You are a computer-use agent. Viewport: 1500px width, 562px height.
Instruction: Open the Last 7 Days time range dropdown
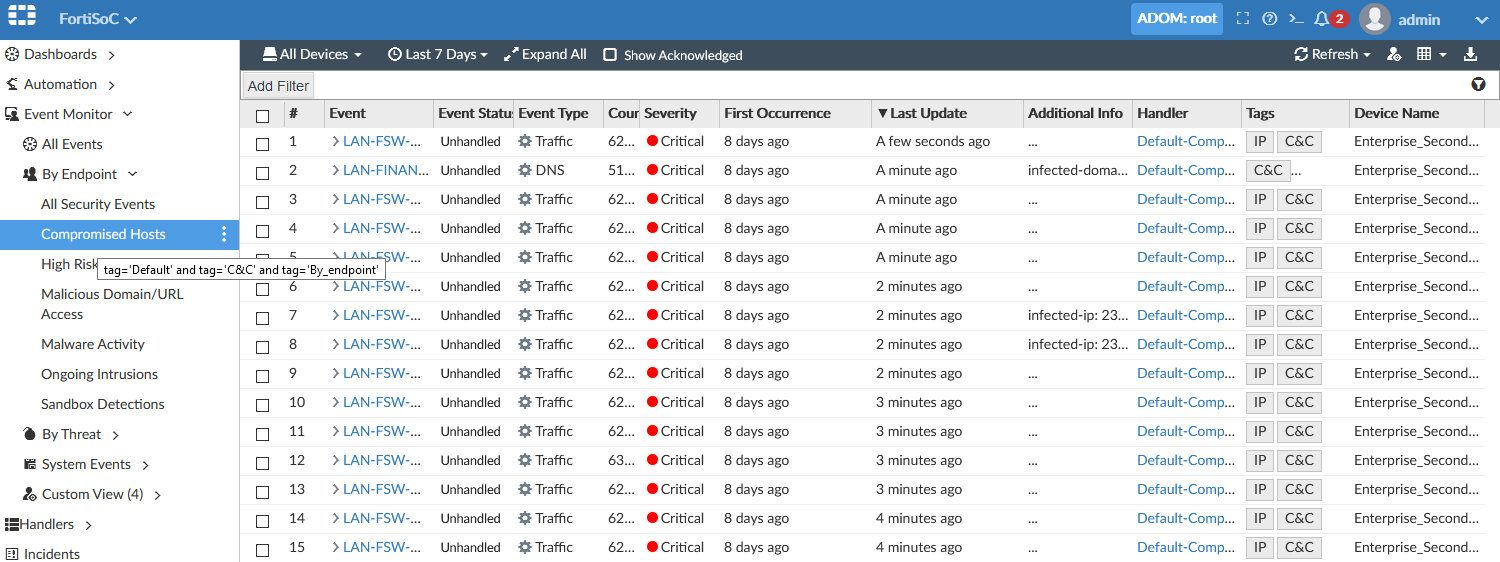[x=438, y=55]
